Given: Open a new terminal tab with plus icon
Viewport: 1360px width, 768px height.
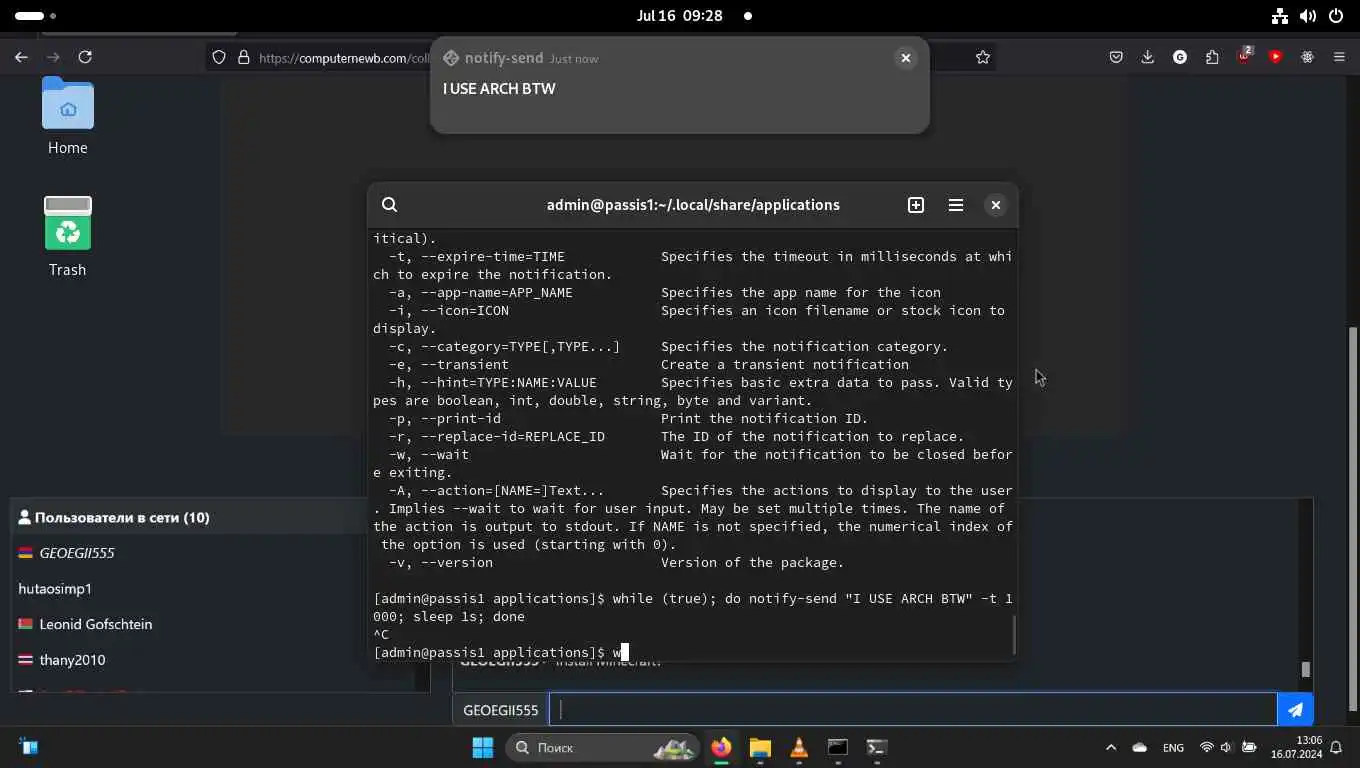Looking at the screenshot, I should pos(916,205).
